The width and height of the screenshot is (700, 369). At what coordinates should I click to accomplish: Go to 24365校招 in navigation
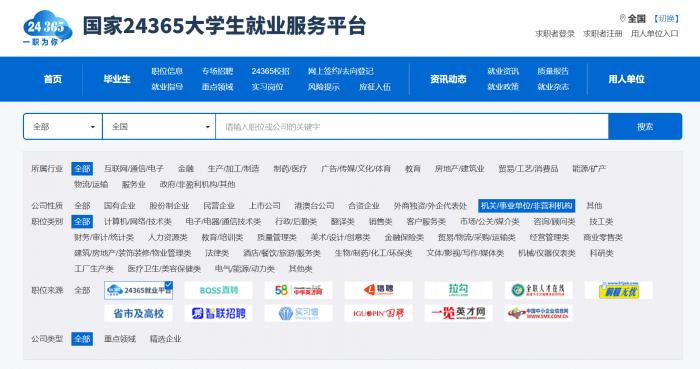tap(271, 71)
